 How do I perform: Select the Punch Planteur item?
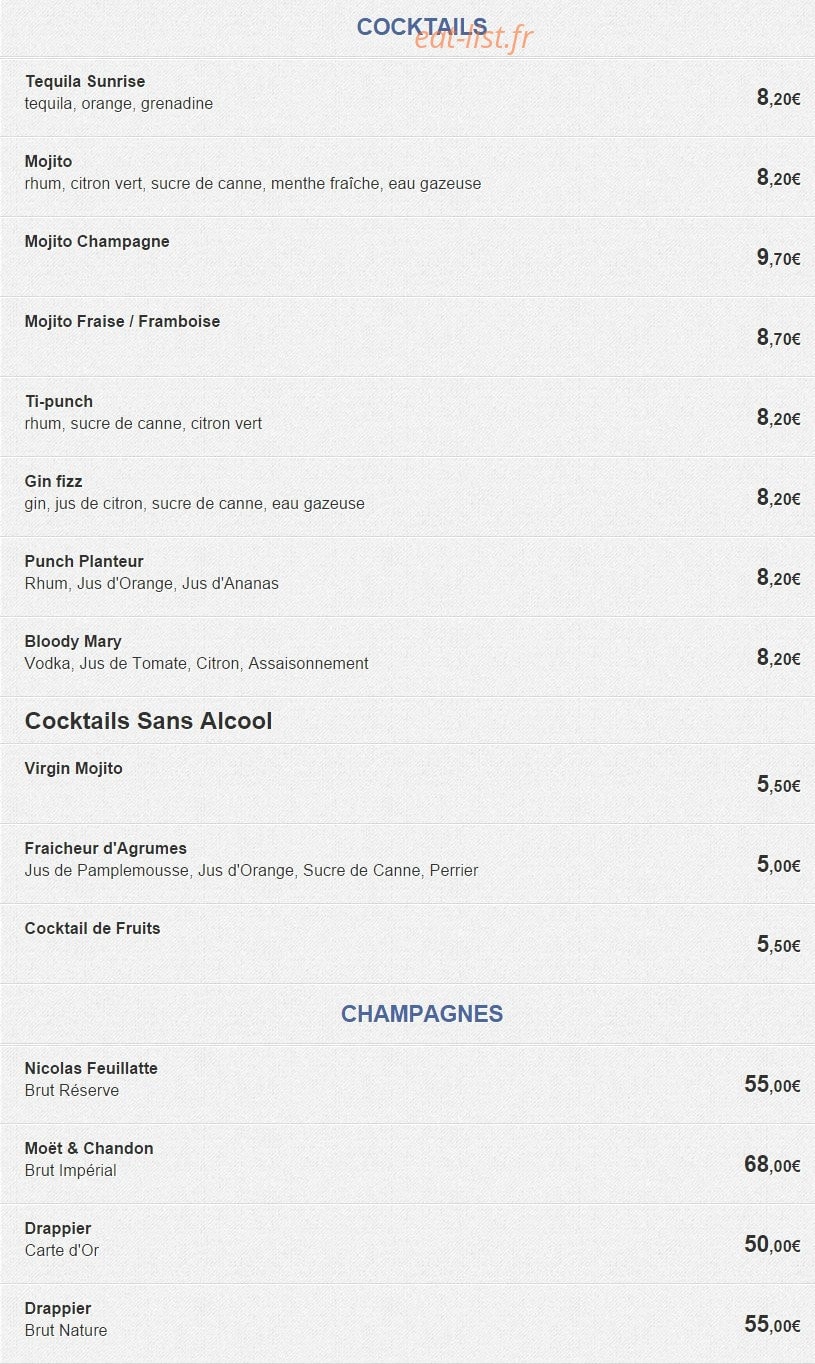tap(407, 577)
